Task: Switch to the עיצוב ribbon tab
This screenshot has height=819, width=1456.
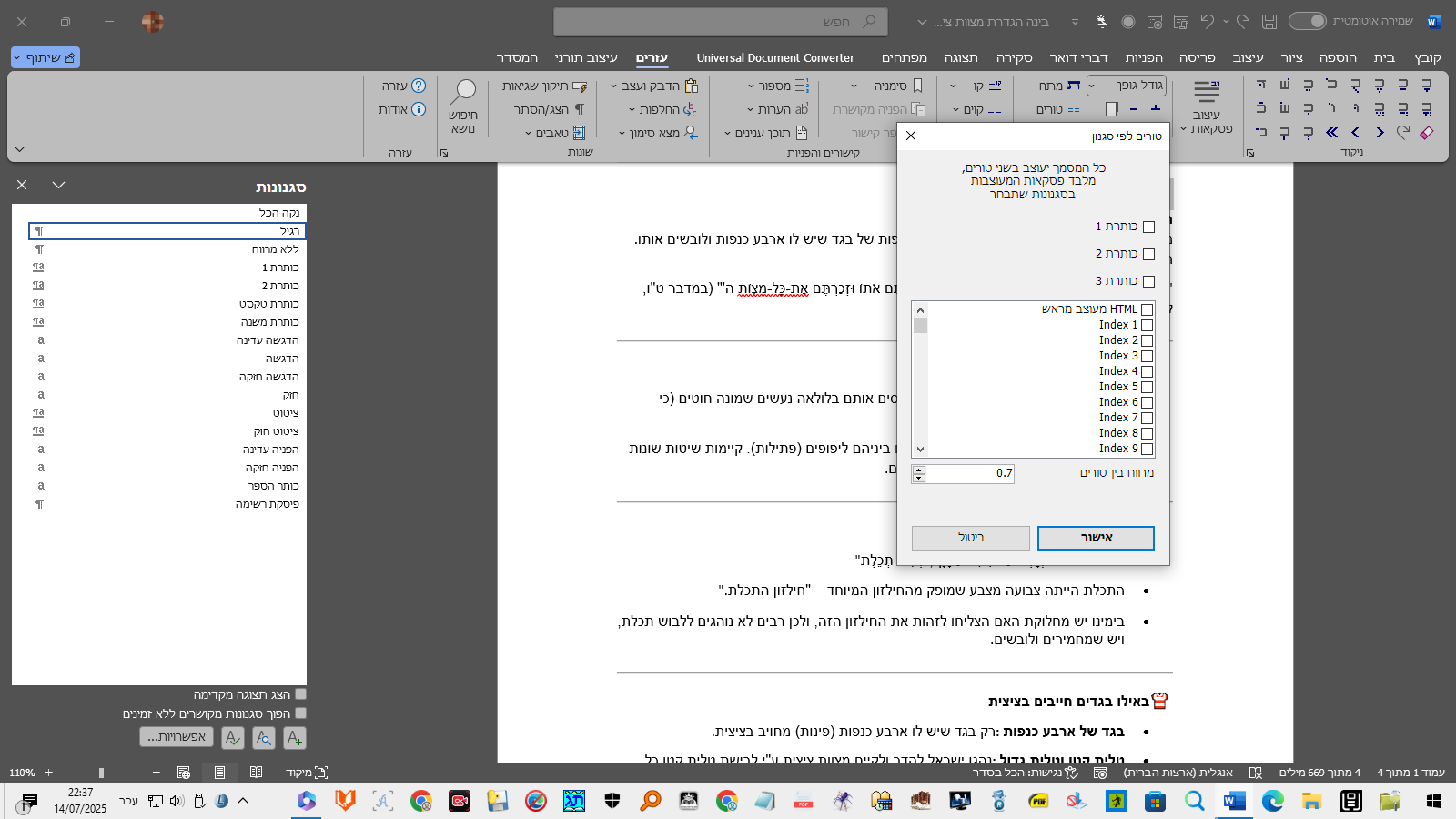Action: pos(1248,57)
